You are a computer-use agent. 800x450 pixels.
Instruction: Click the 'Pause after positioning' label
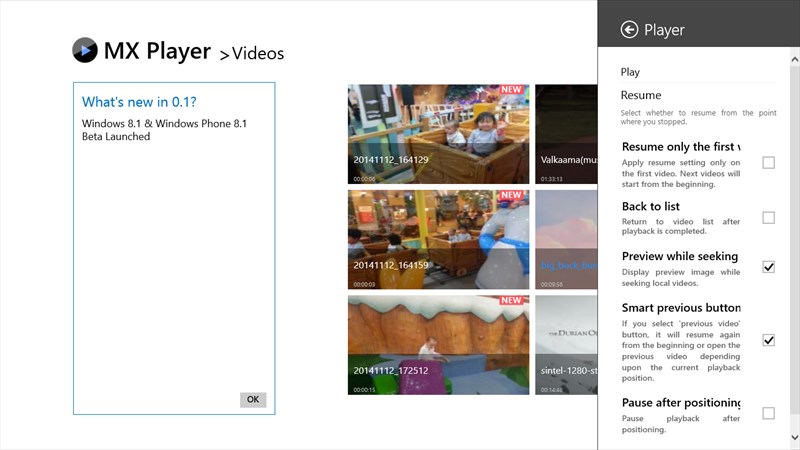(x=681, y=403)
